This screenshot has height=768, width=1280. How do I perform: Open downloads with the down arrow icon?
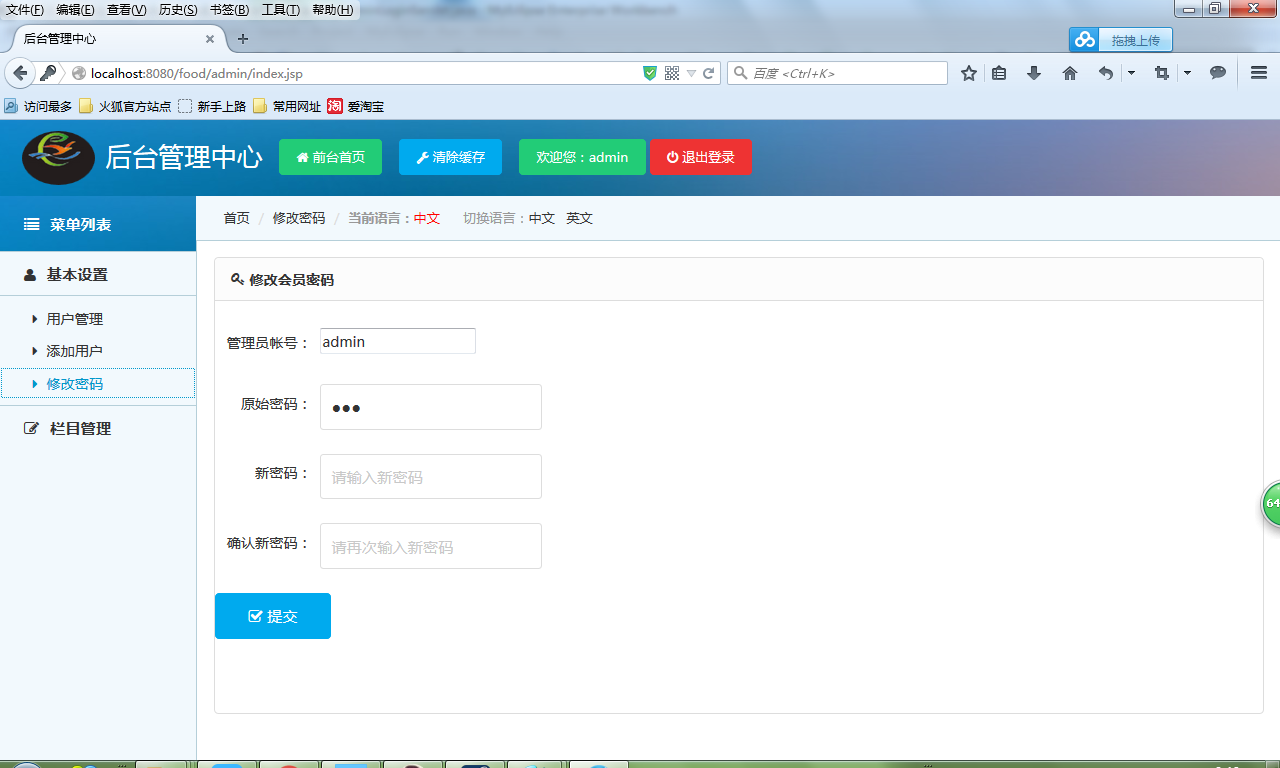(x=1034, y=73)
